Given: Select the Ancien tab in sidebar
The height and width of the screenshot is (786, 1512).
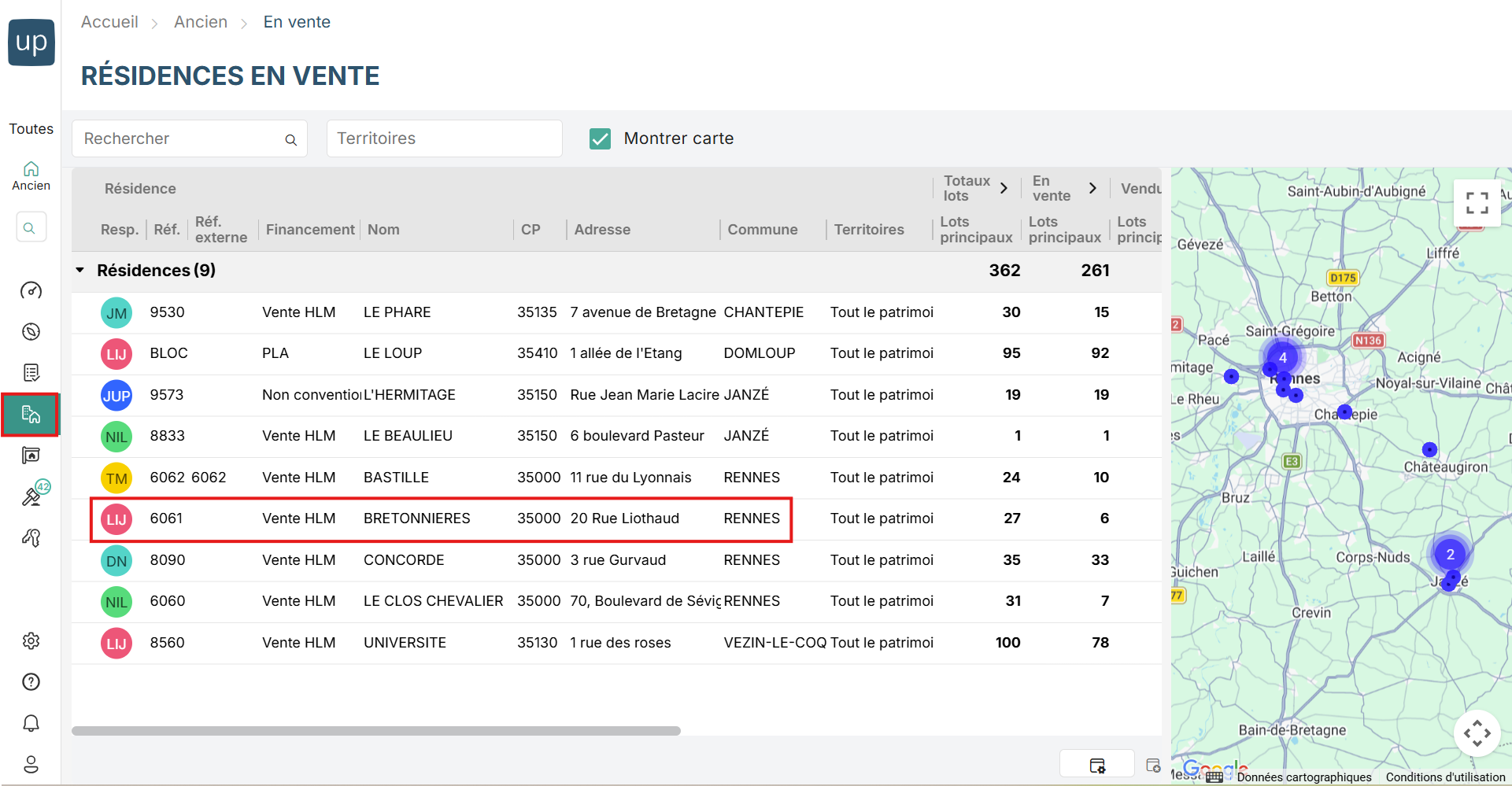Looking at the screenshot, I should click(31, 175).
